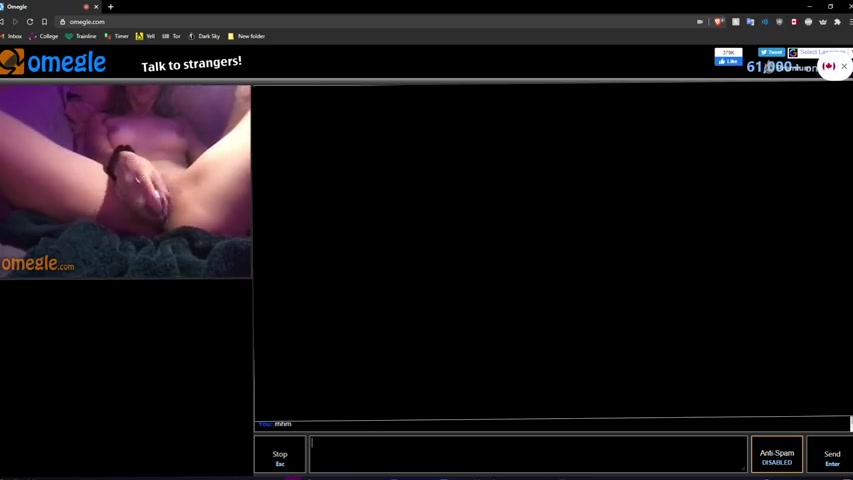Reload the omegle.com page
The height and width of the screenshot is (480, 853).
pos(30,22)
